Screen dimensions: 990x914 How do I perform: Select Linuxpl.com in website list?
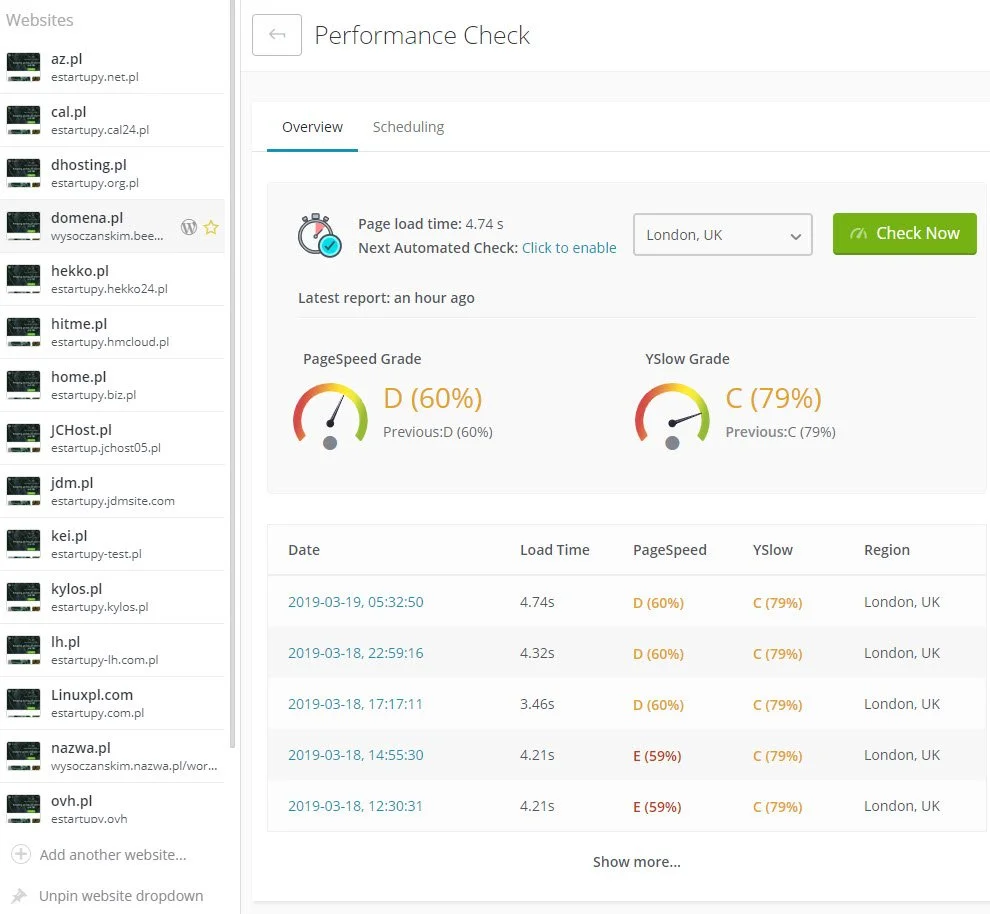(x=112, y=703)
